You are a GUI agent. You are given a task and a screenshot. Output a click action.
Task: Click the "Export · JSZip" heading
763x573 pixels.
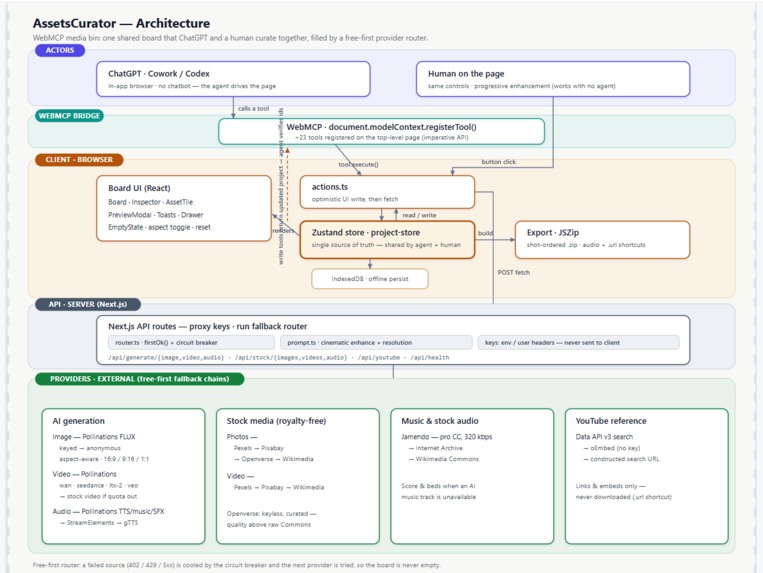click(x=553, y=233)
